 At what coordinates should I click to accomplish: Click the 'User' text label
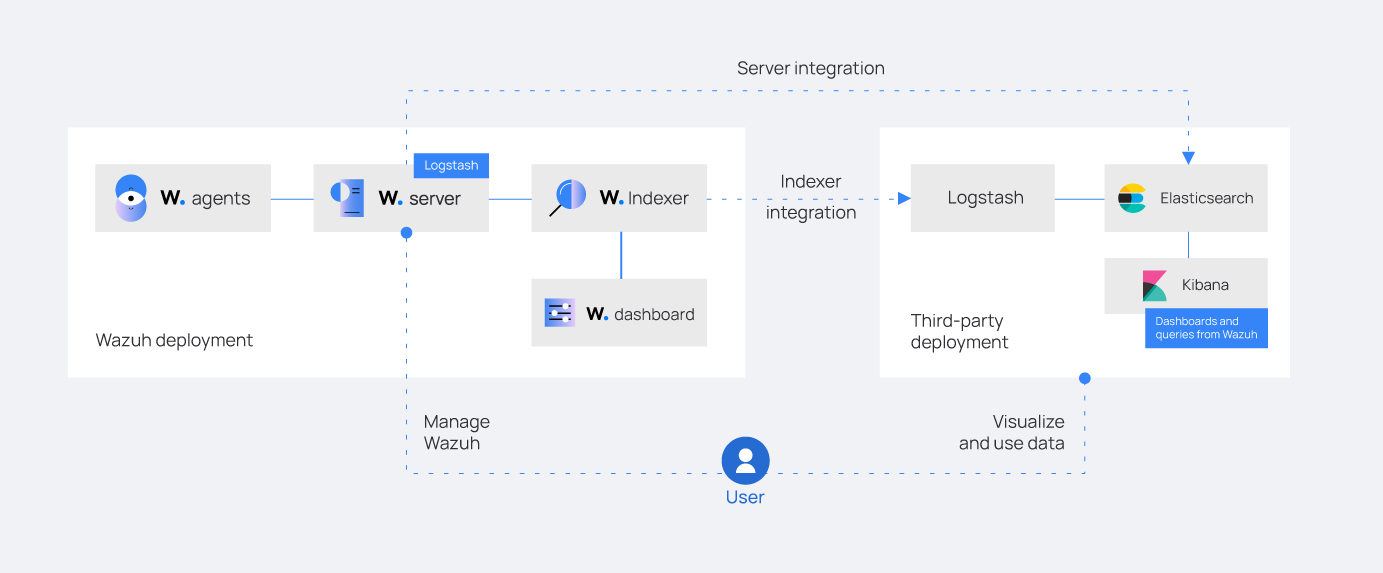pyautogui.click(x=745, y=497)
